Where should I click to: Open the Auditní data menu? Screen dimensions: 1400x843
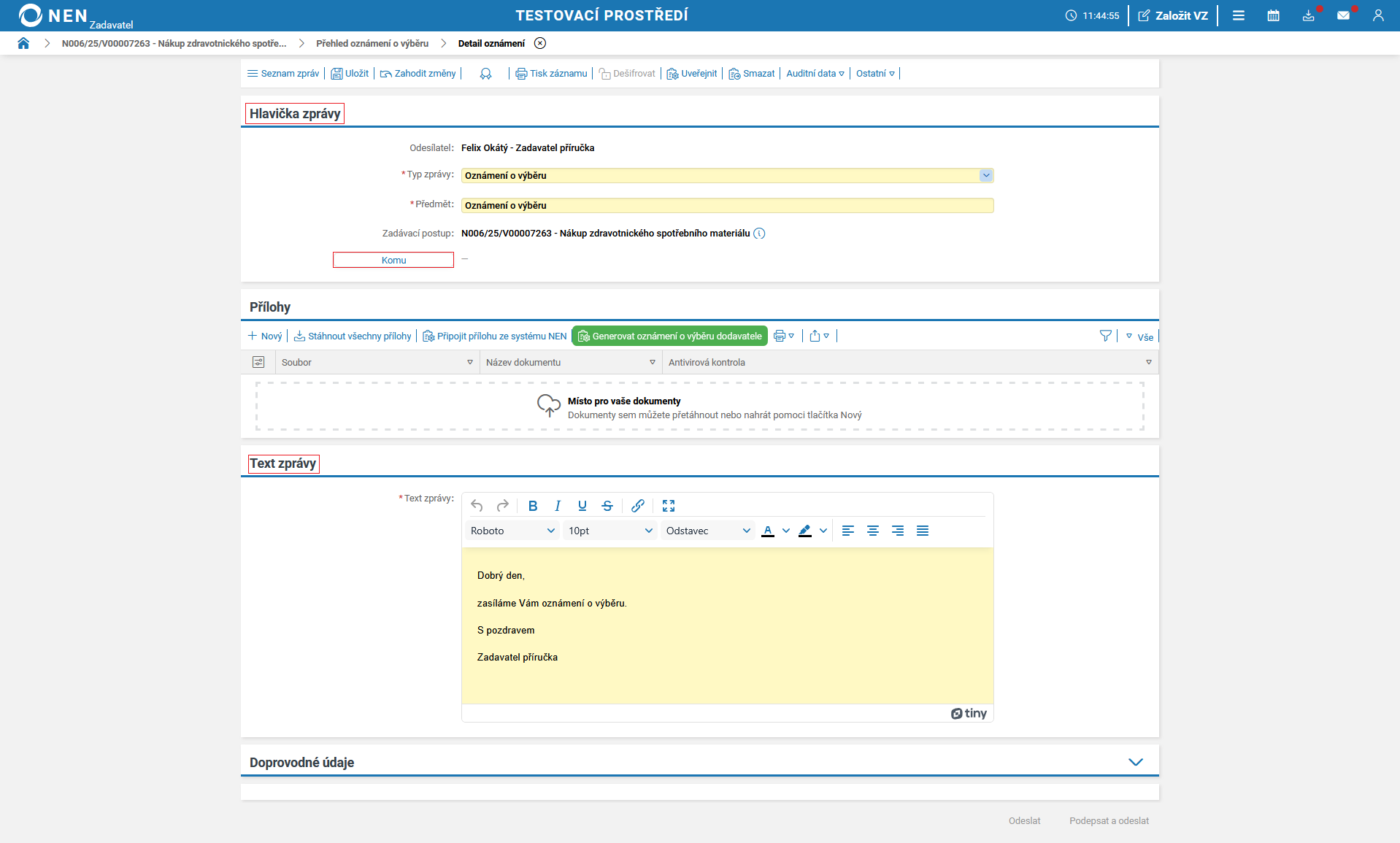tap(815, 74)
